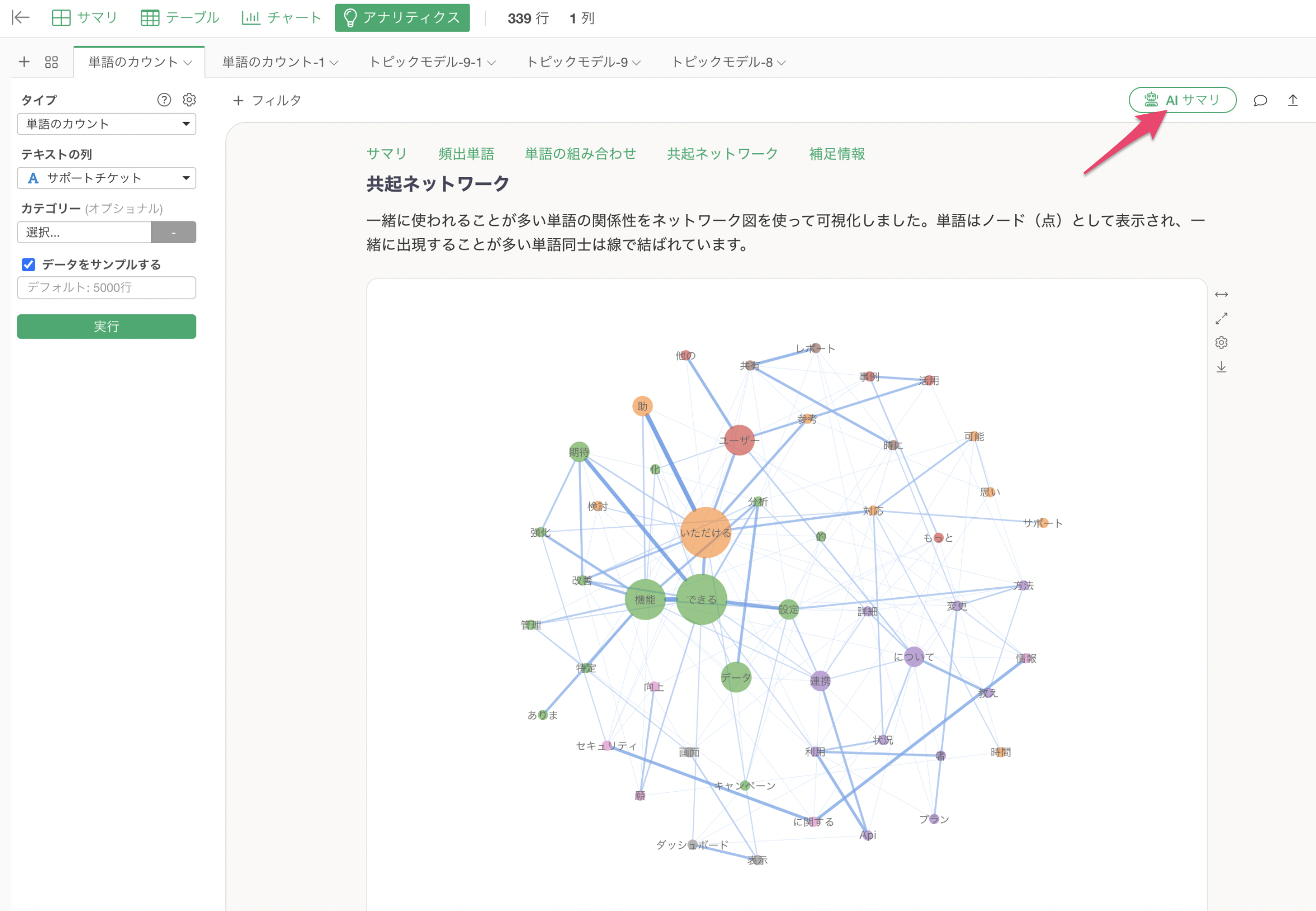The height and width of the screenshot is (911, 1316).
Task: Open the help question mark icon
Action: 164,100
